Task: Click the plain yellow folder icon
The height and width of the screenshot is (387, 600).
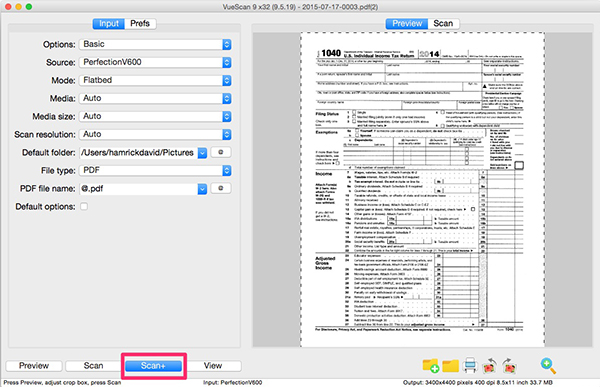Action: 450,366
